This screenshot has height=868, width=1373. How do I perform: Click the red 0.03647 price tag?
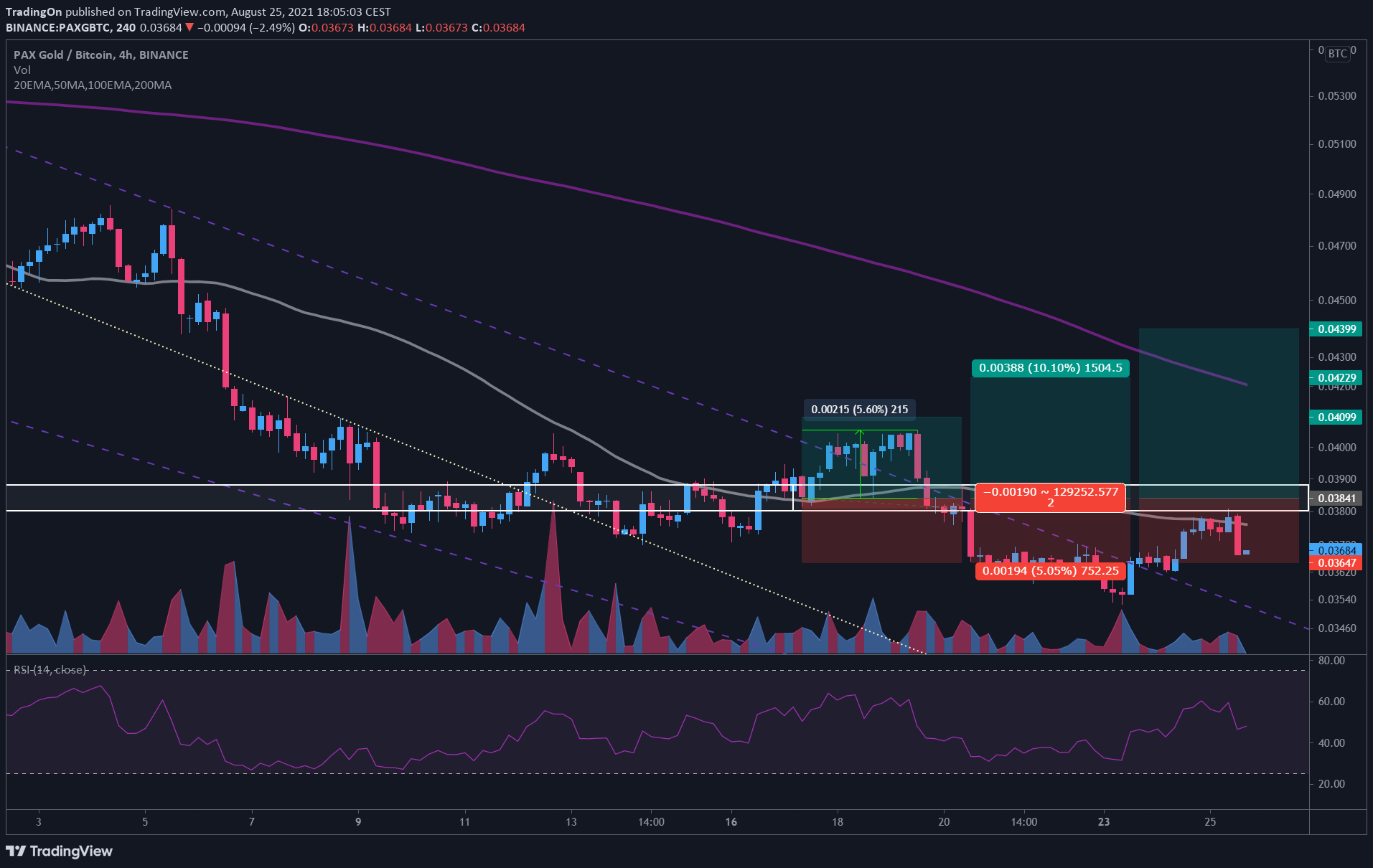(x=1336, y=563)
